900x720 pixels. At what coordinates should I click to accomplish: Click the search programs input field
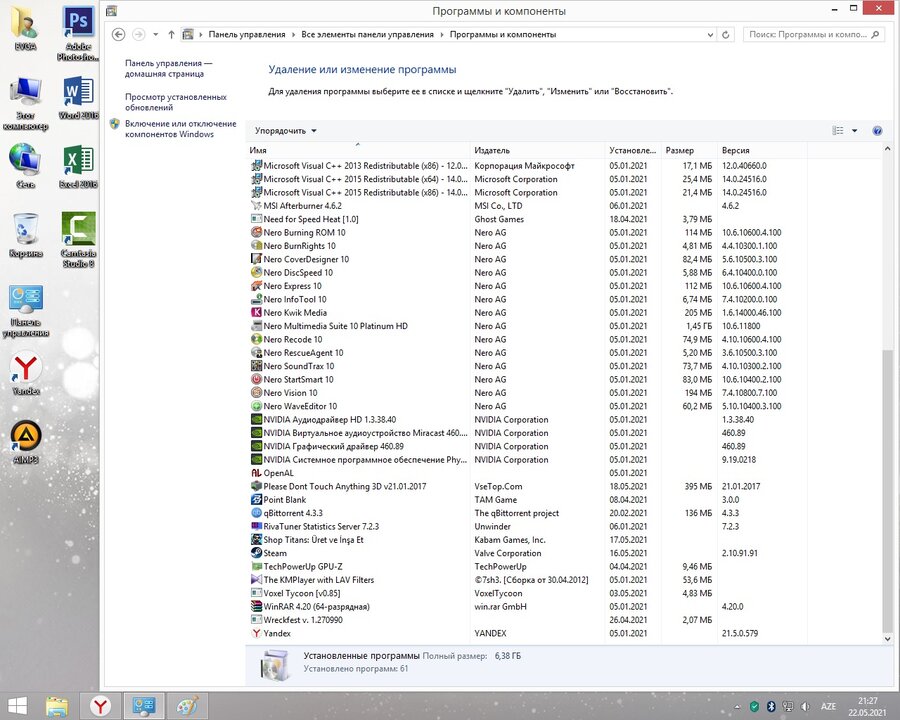click(810, 34)
